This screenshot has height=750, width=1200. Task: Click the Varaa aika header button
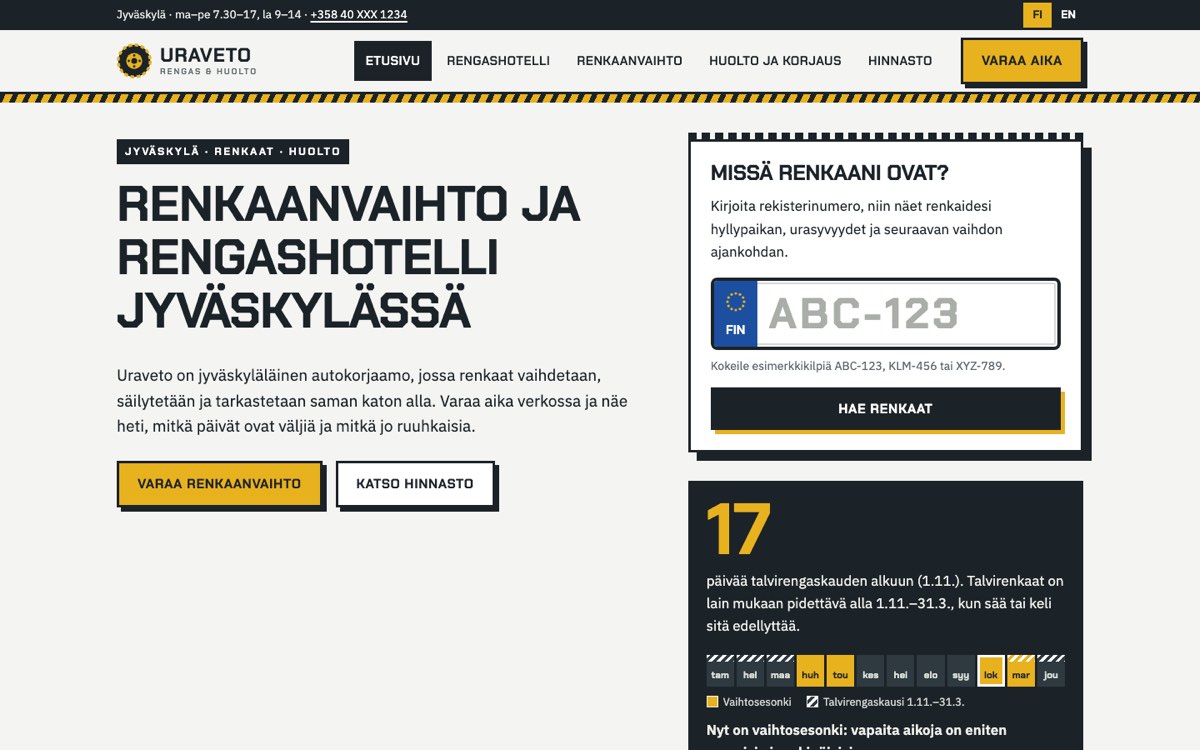[1021, 61]
